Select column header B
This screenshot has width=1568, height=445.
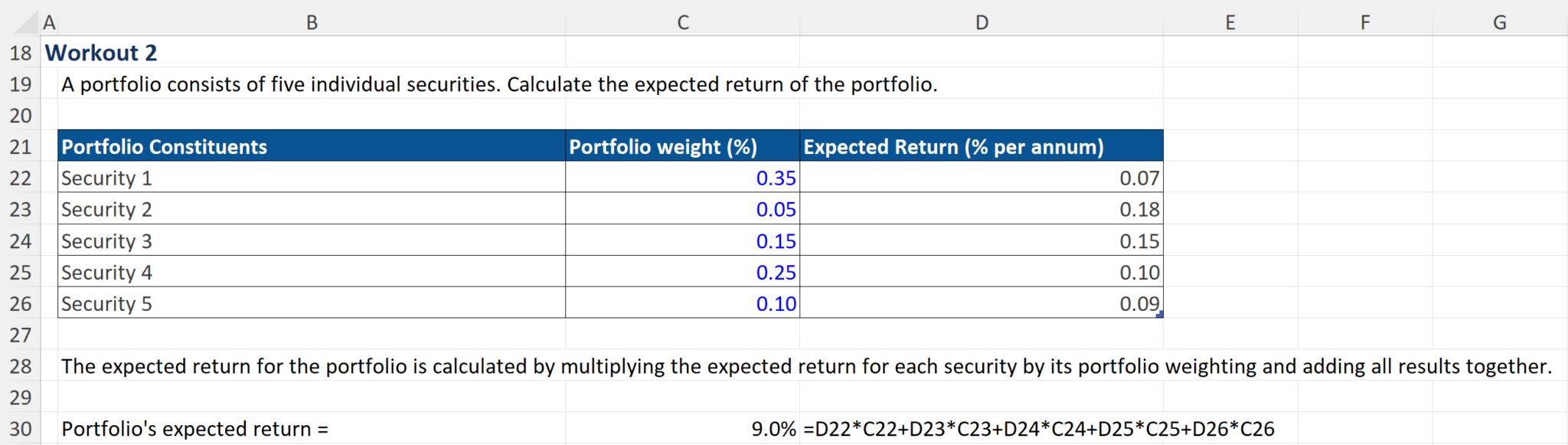tap(311, 22)
